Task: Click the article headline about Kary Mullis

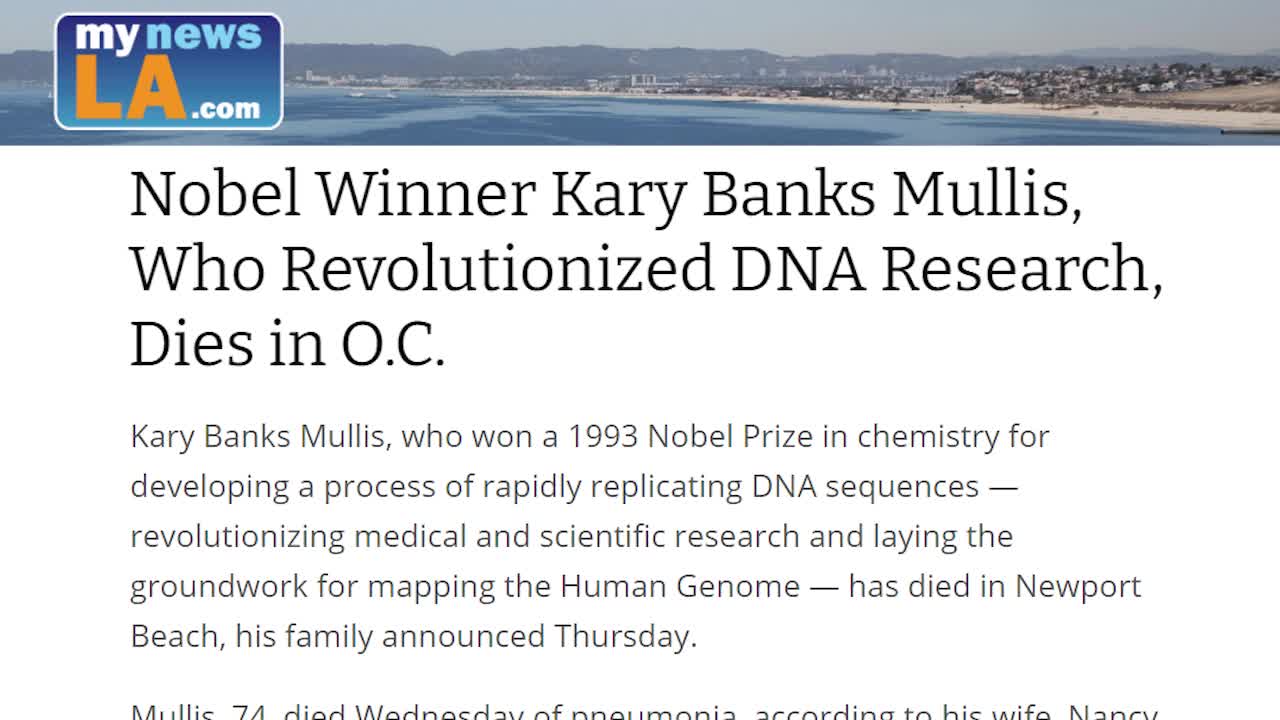Action: [x=645, y=268]
